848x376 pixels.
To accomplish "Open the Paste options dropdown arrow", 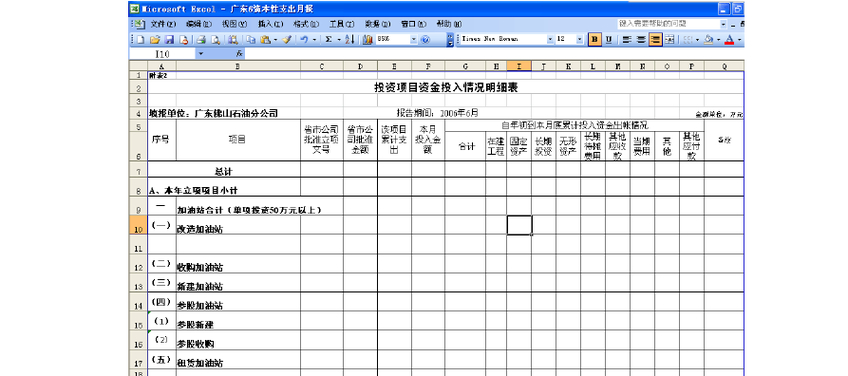I will tap(275, 39).
